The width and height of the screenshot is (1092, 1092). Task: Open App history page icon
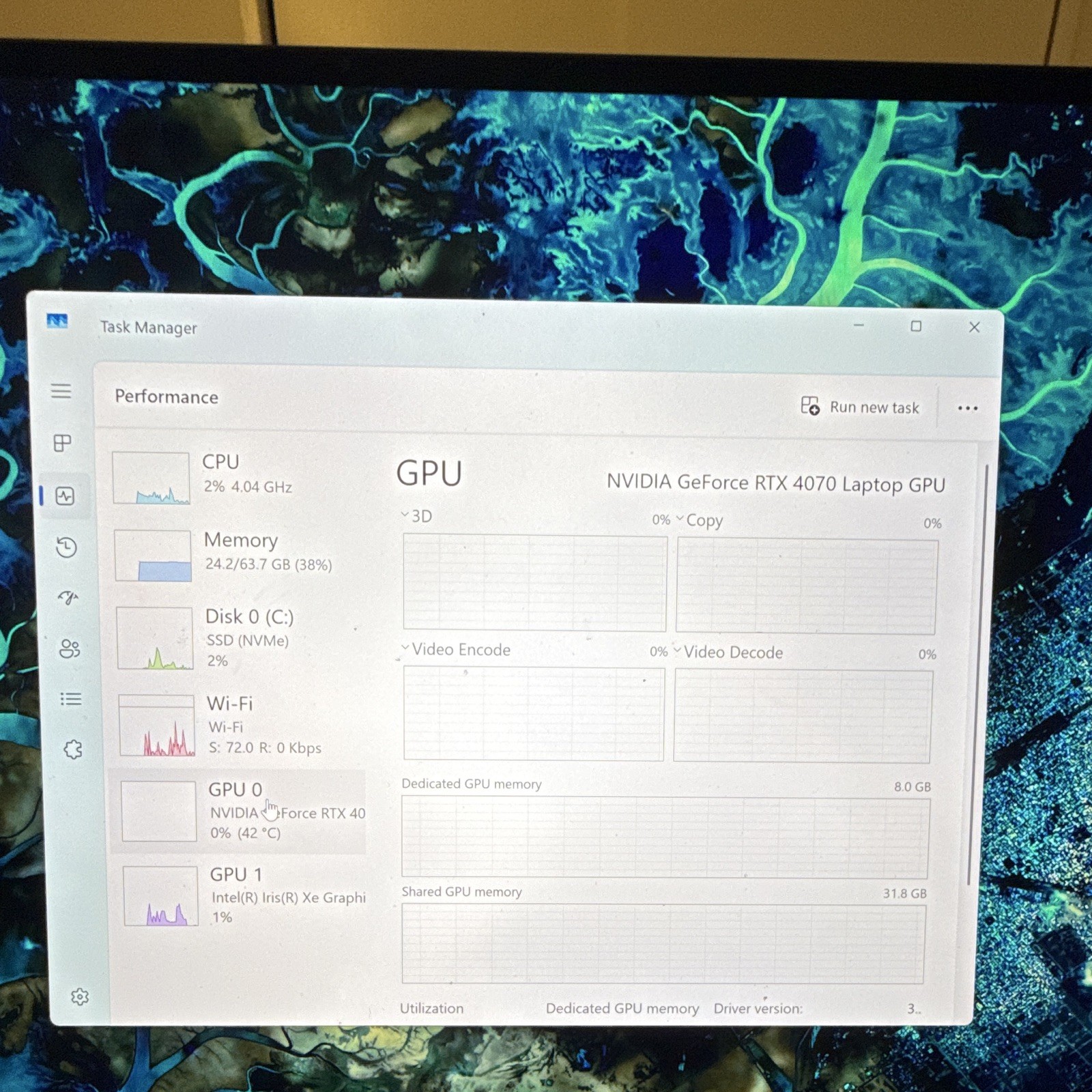(66, 547)
